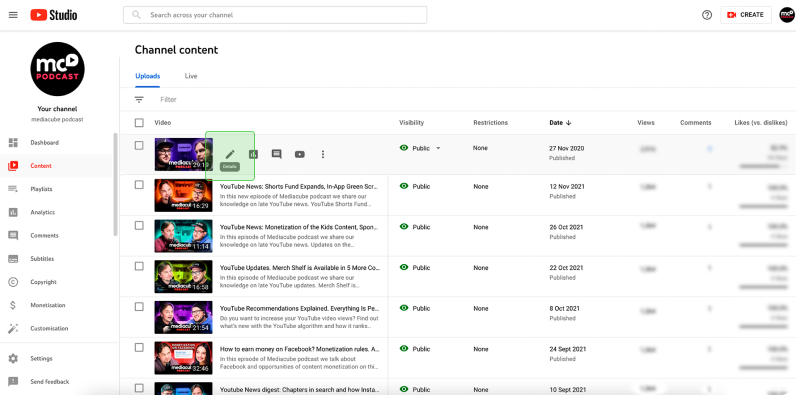The image size is (796, 395).
Task: Open How to earn money on Facebook title
Action: 300,349
